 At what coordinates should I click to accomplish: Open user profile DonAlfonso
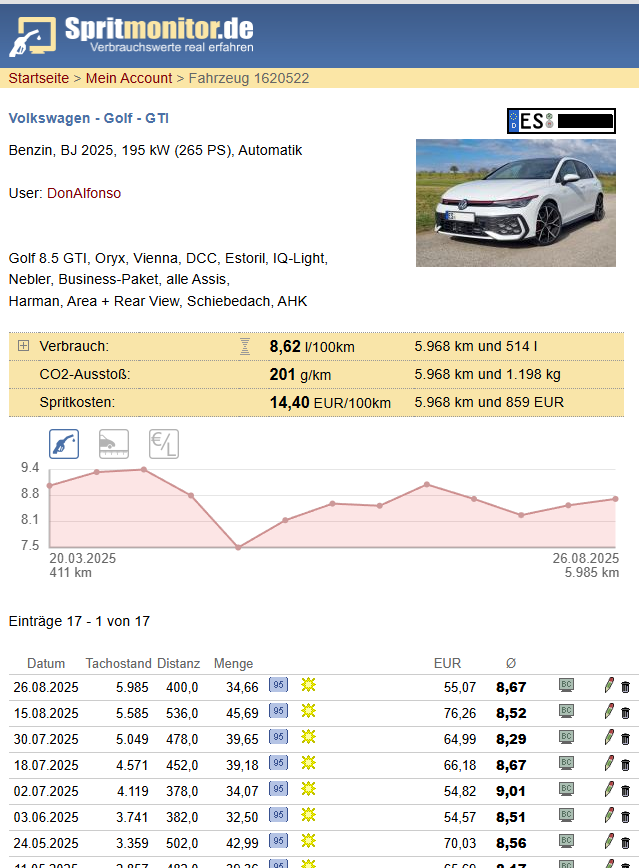tap(84, 193)
